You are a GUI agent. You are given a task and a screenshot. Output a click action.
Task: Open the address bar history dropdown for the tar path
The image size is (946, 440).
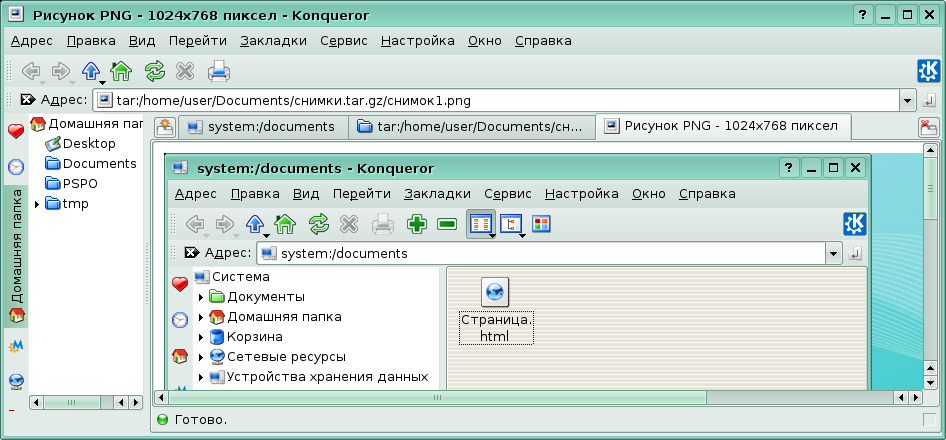(906, 101)
